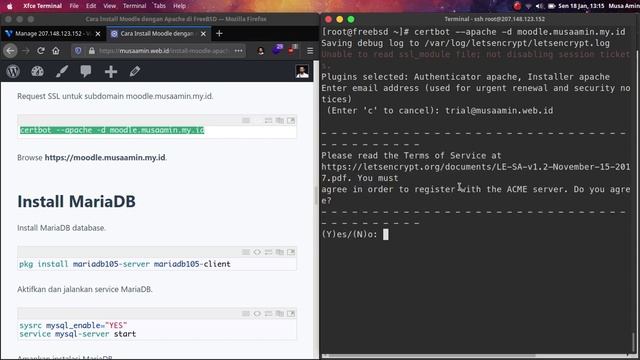Screen dimensions: 640x360
Task: Toggle line wrap on the certbot code block
Action: click(x=268, y=120)
